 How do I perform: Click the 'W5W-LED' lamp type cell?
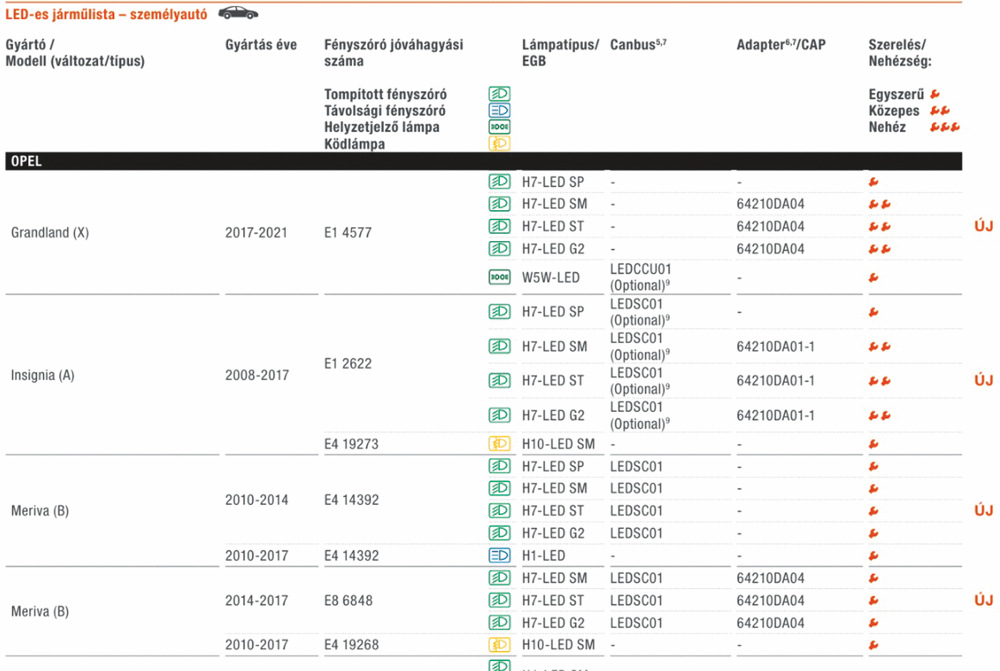click(550, 277)
